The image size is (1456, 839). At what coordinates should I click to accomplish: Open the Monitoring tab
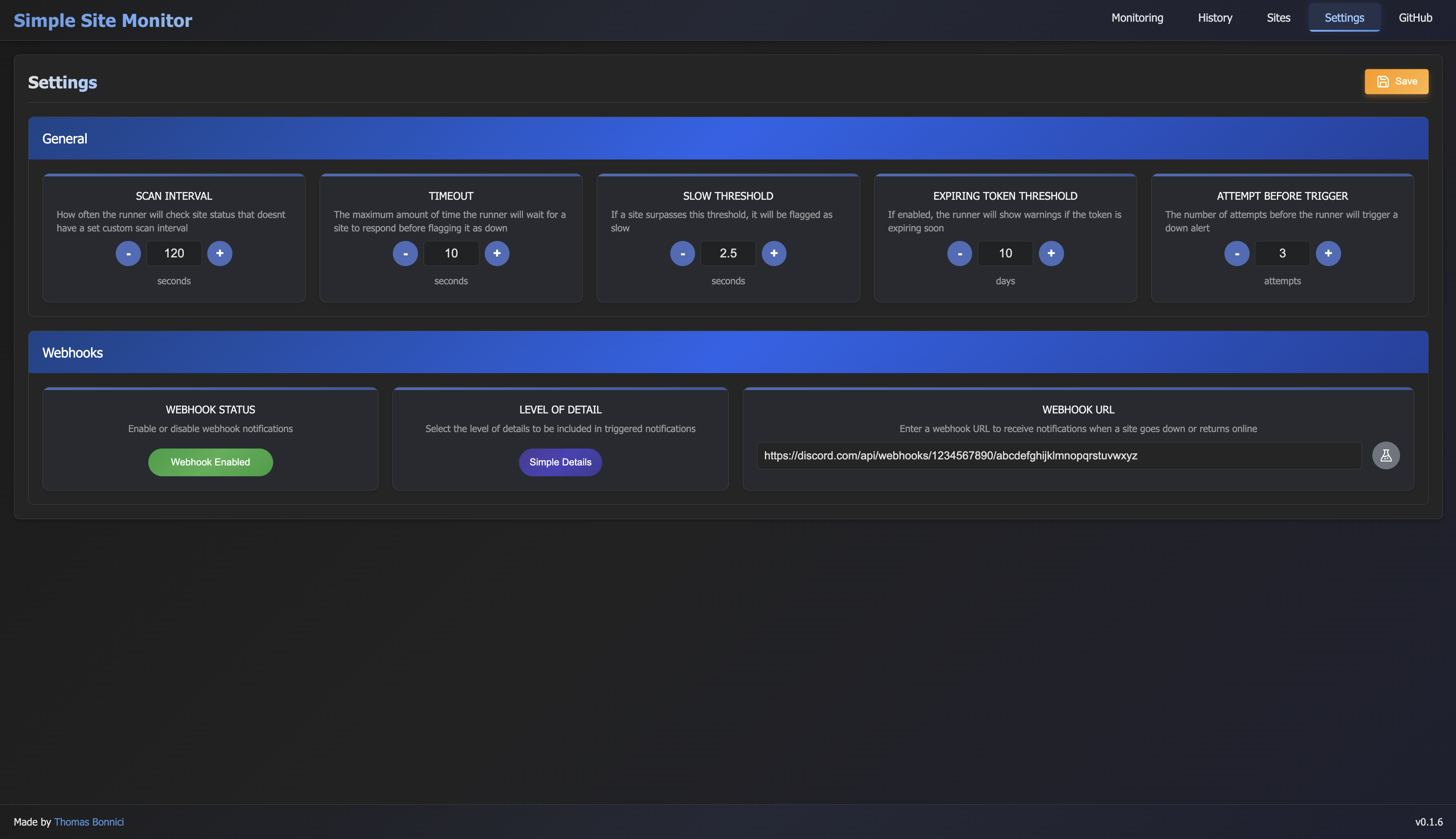pos(1137,18)
